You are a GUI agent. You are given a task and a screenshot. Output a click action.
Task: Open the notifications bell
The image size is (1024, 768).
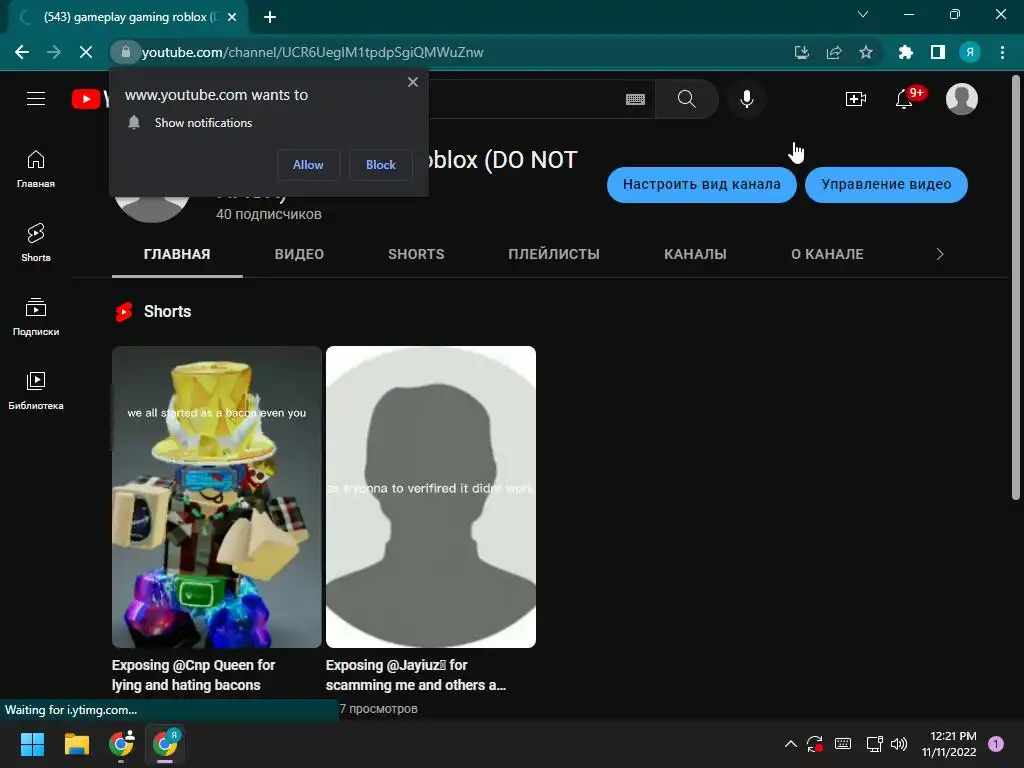[x=904, y=99]
